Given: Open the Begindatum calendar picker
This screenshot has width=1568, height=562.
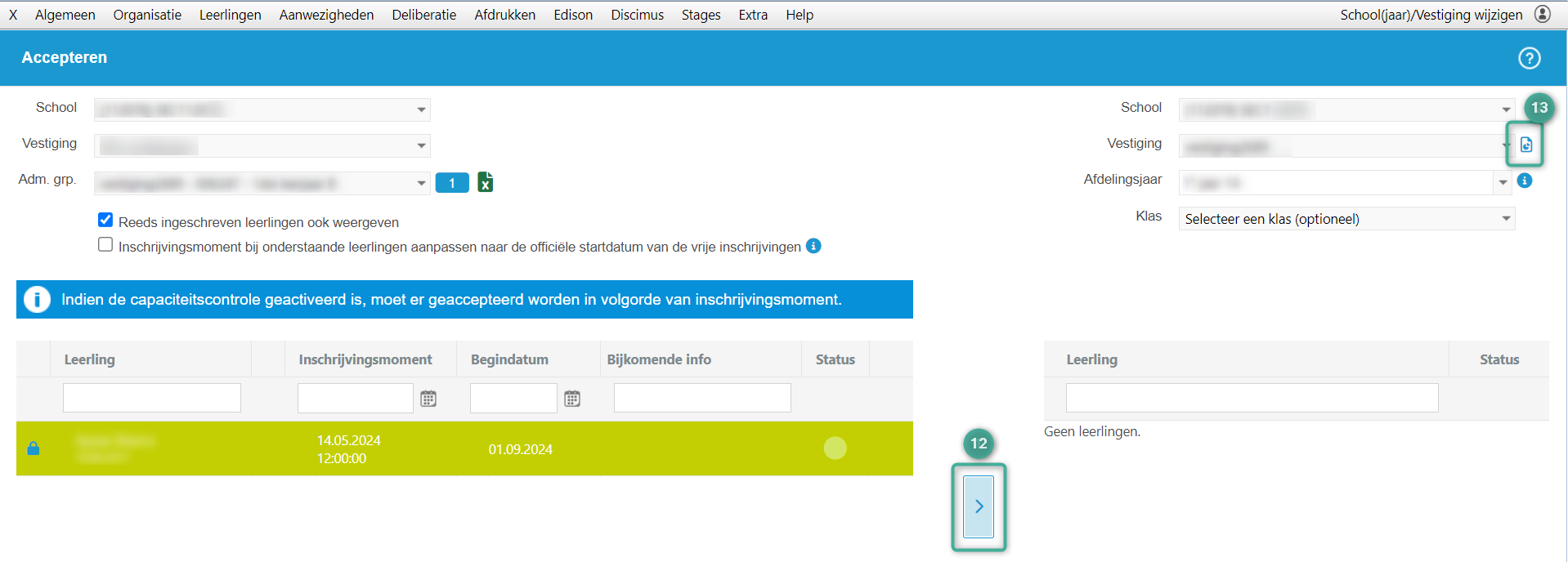Looking at the screenshot, I should click(572, 399).
